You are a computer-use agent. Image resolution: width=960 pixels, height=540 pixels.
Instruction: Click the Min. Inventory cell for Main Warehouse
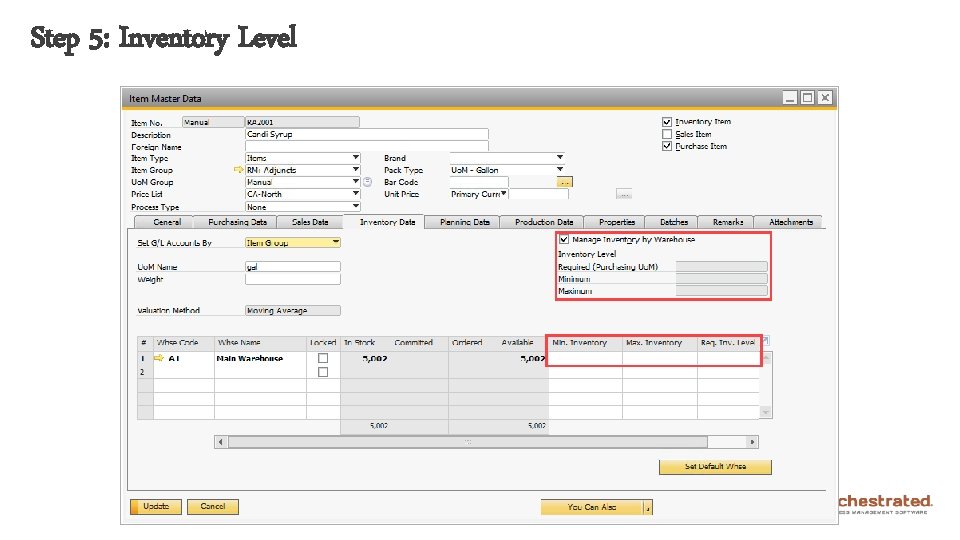585,358
